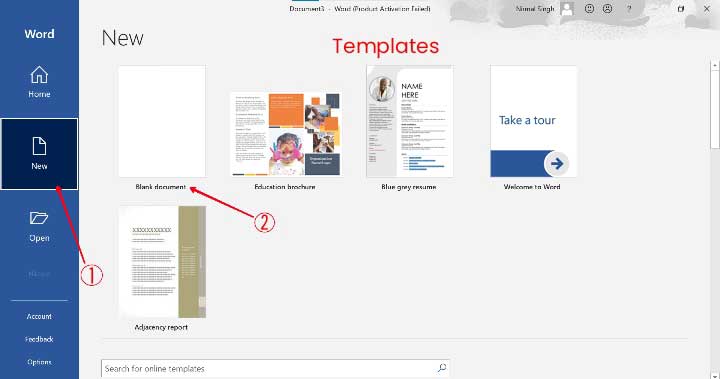This screenshot has width=720, height=379.
Task: Click the Take a tour arrow
Action: click(x=557, y=163)
